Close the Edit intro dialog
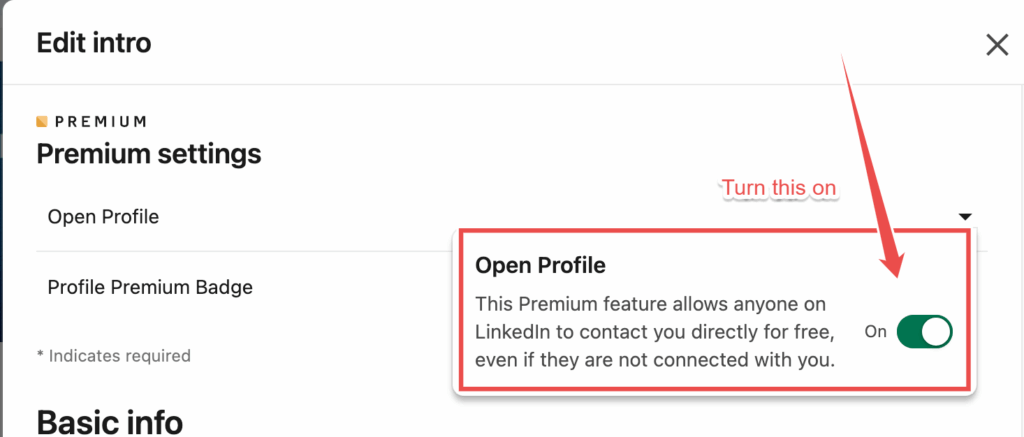 pos(997,45)
